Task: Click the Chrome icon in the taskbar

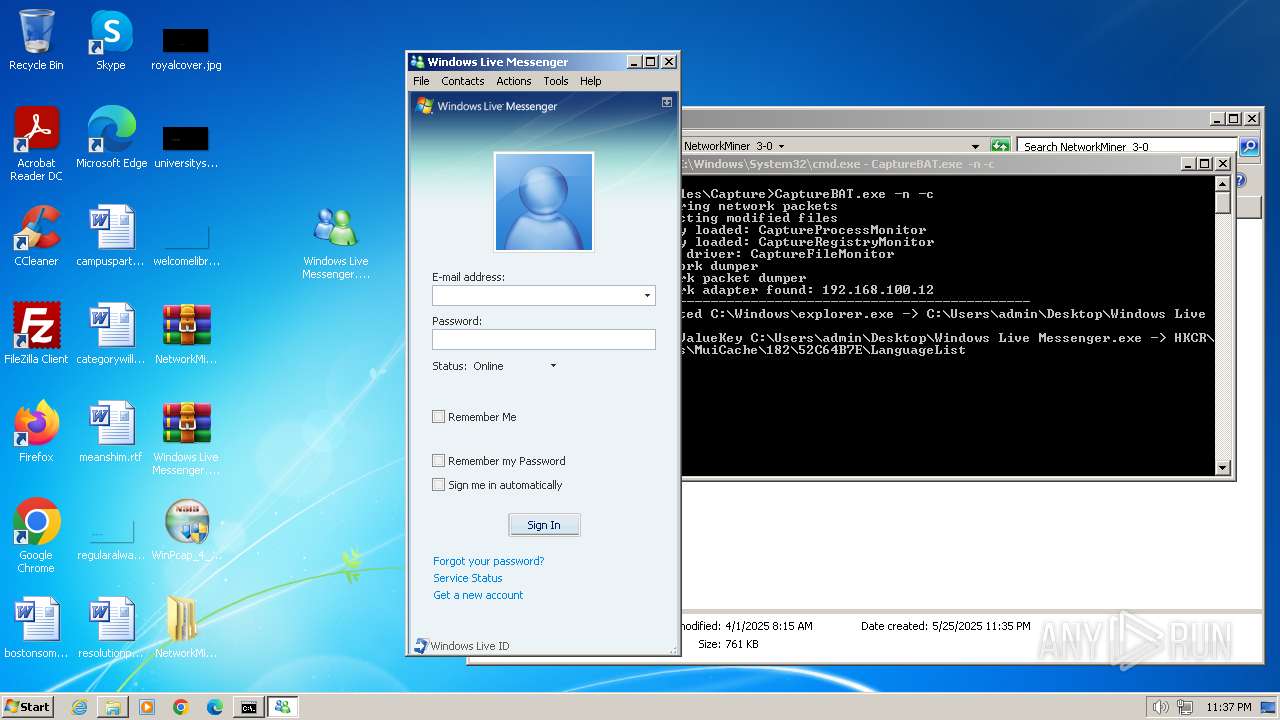Action: (x=181, y=707)
